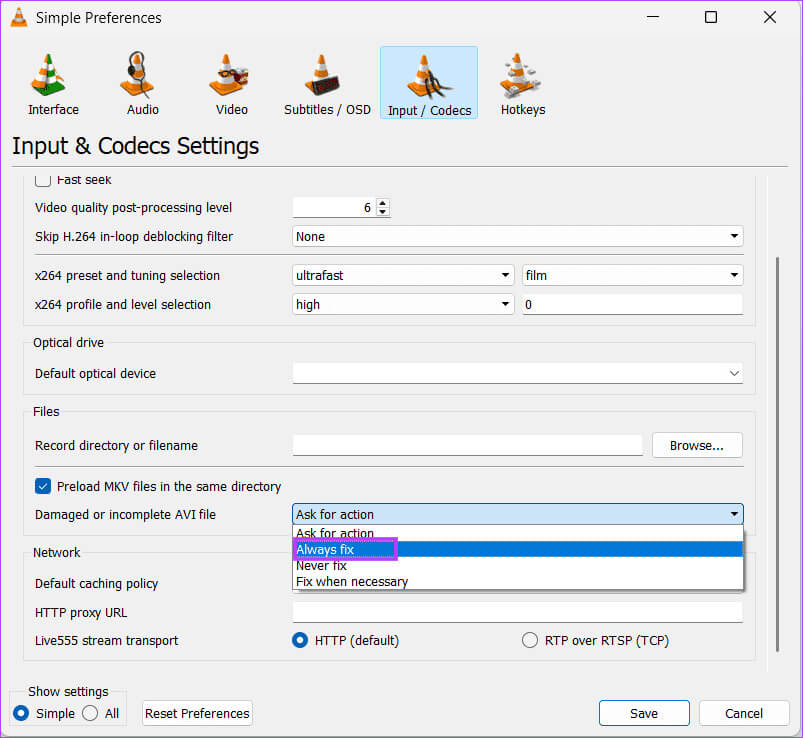Select RTP over RTSP (TCP) transport
The height and width of the screenshot is (738, 803).
tap(530, 640)
